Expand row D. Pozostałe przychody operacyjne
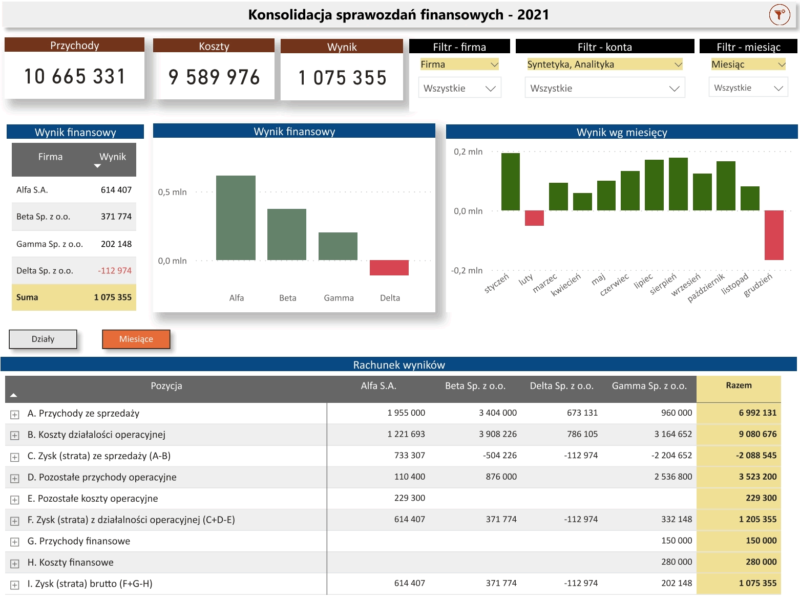 point(14,477)
